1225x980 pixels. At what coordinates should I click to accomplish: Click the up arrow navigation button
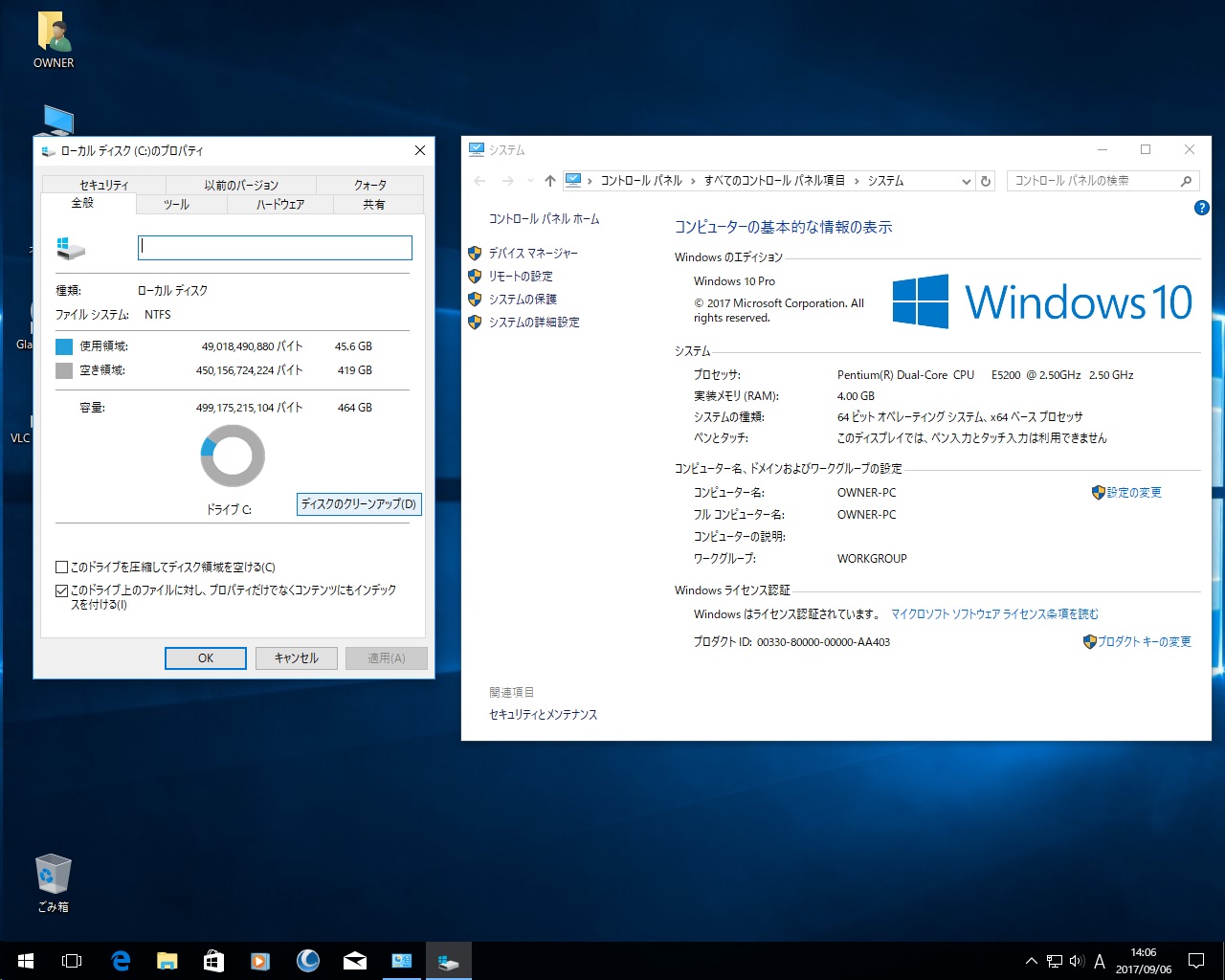click(x=549, y=181)
